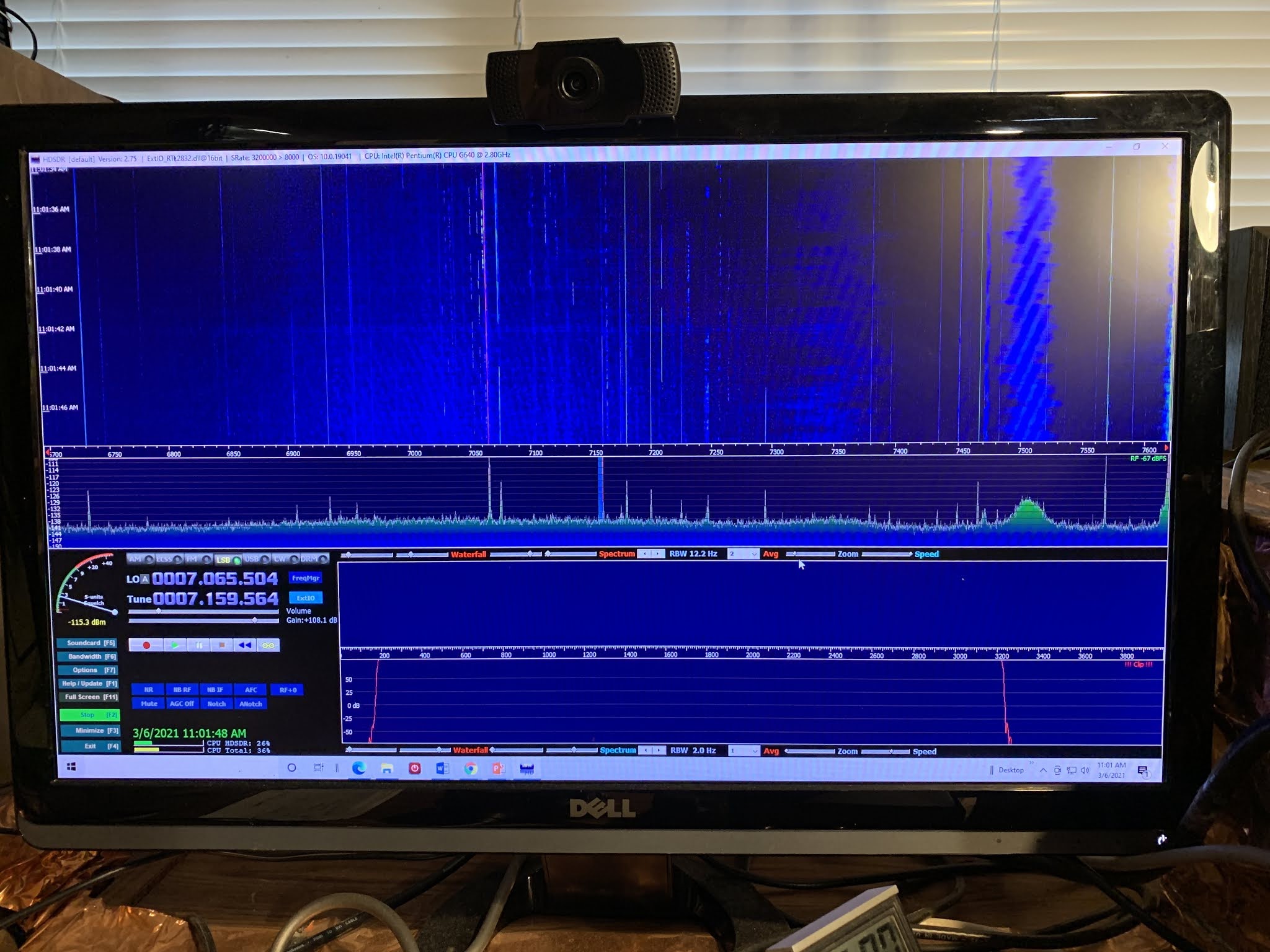
Task: Click the green Play button
Action: pos(175,645)
